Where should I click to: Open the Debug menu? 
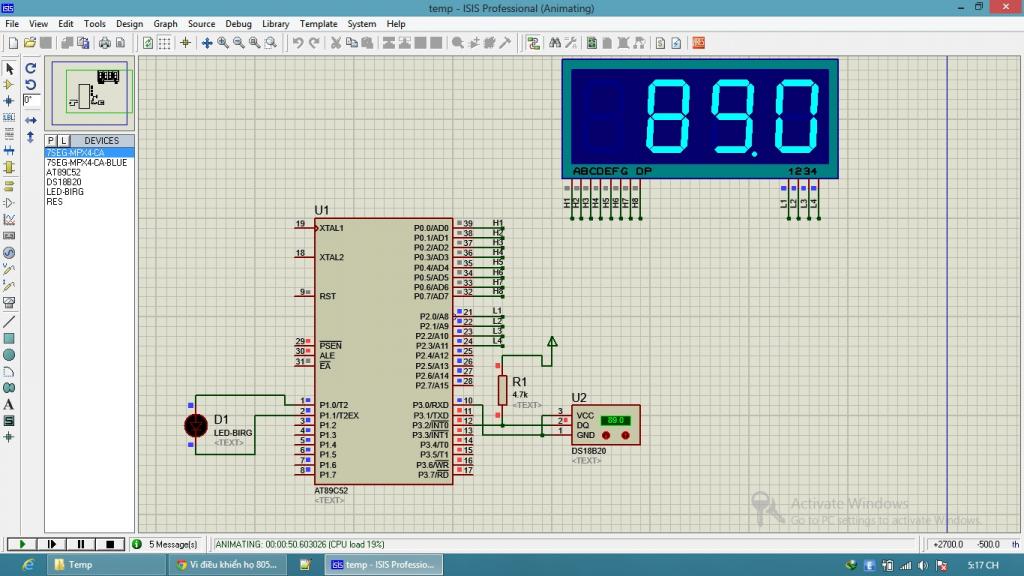point(239,24)
